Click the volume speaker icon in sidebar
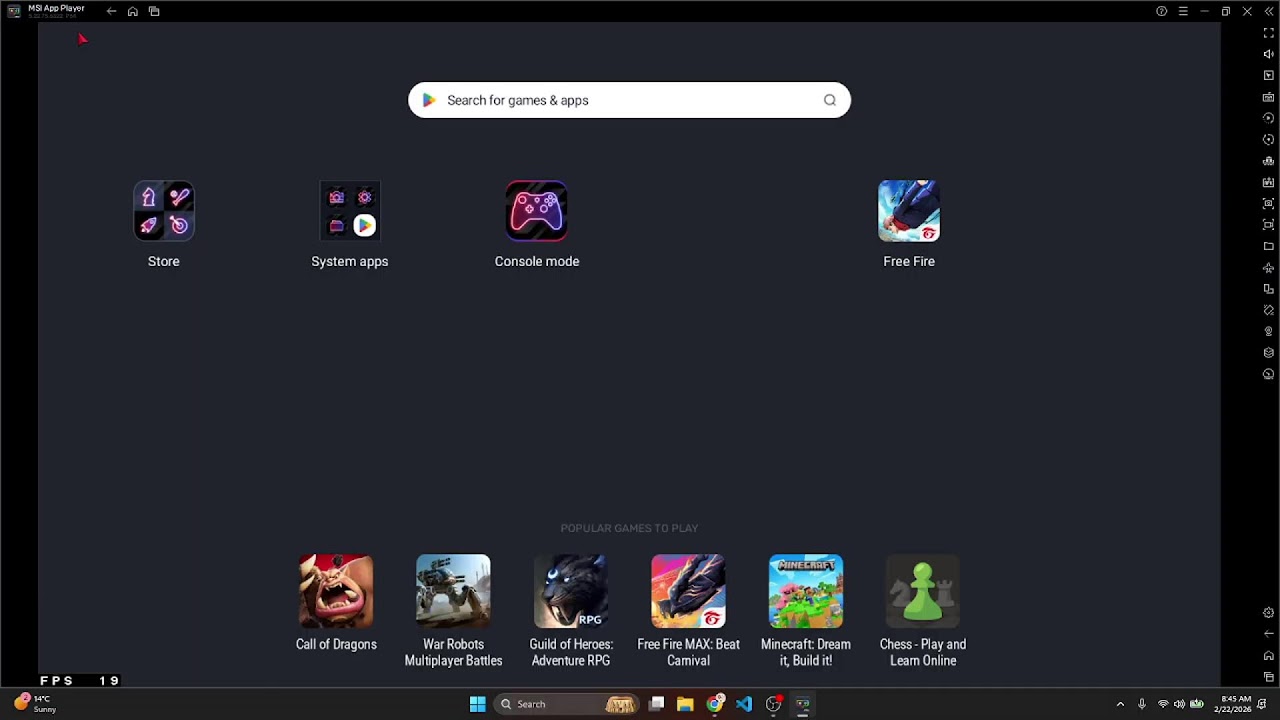Image resolution: width=1280 pixels, height=720 pixels. (x=1269, y=54)
